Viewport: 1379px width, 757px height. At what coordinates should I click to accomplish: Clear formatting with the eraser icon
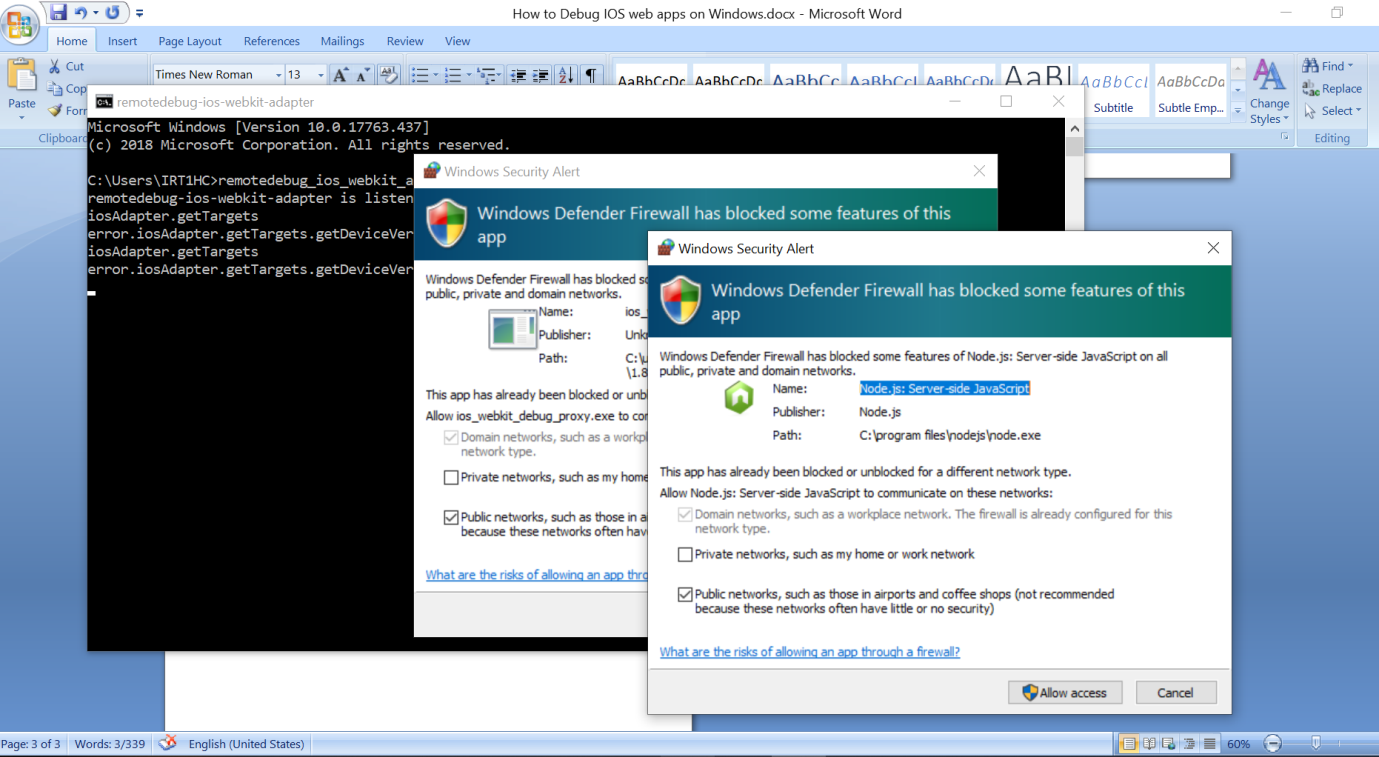tap(389, 75)
